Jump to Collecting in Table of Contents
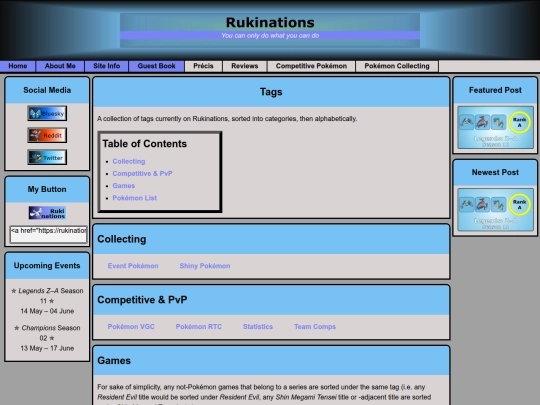 (129, 161)
